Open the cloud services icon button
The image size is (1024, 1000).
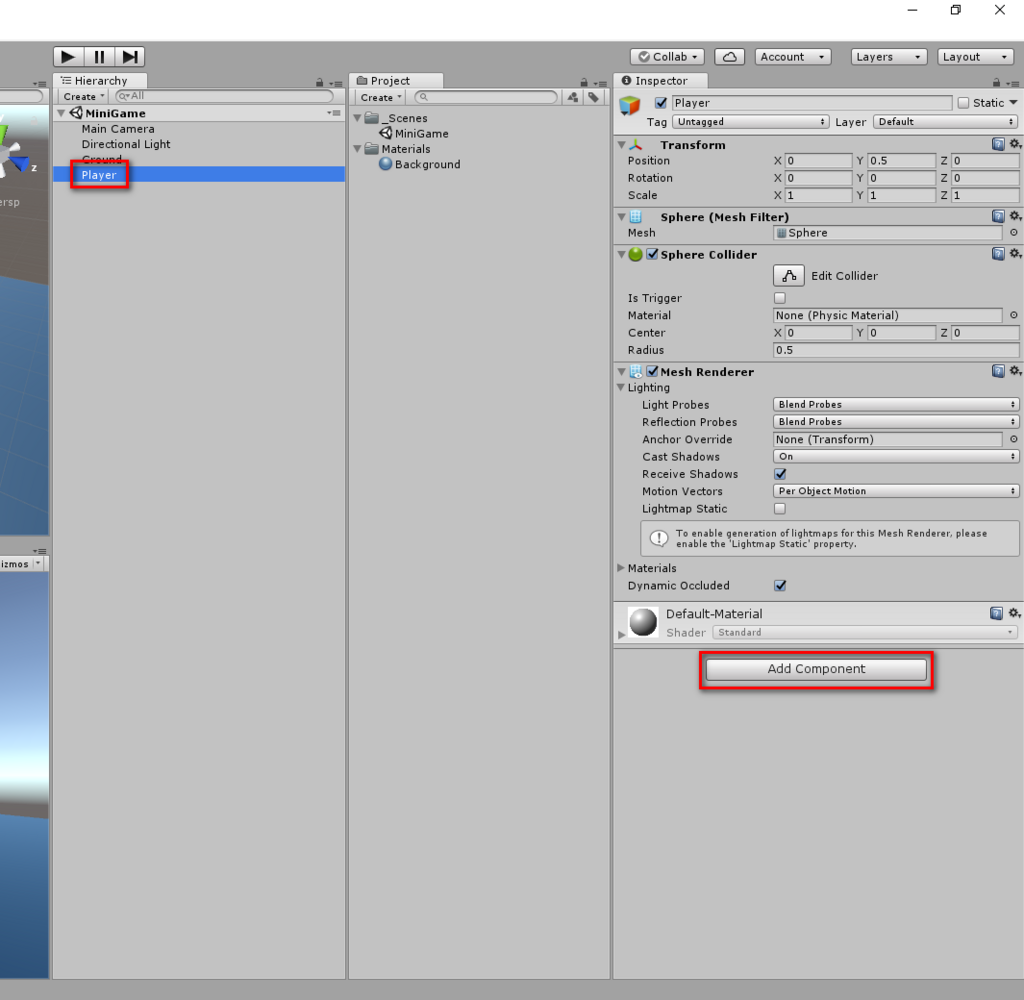click(x=729, y=57)
